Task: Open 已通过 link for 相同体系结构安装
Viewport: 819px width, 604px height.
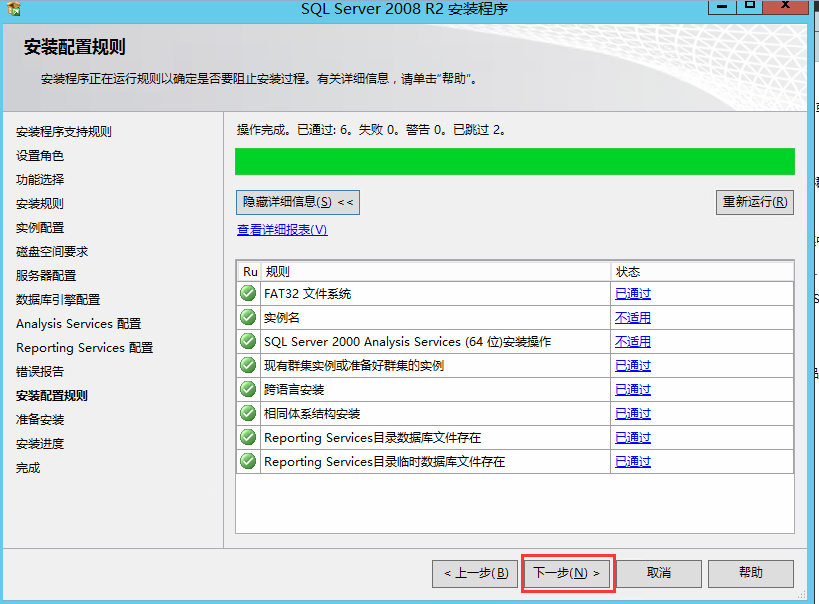Action: coord(633,414)
